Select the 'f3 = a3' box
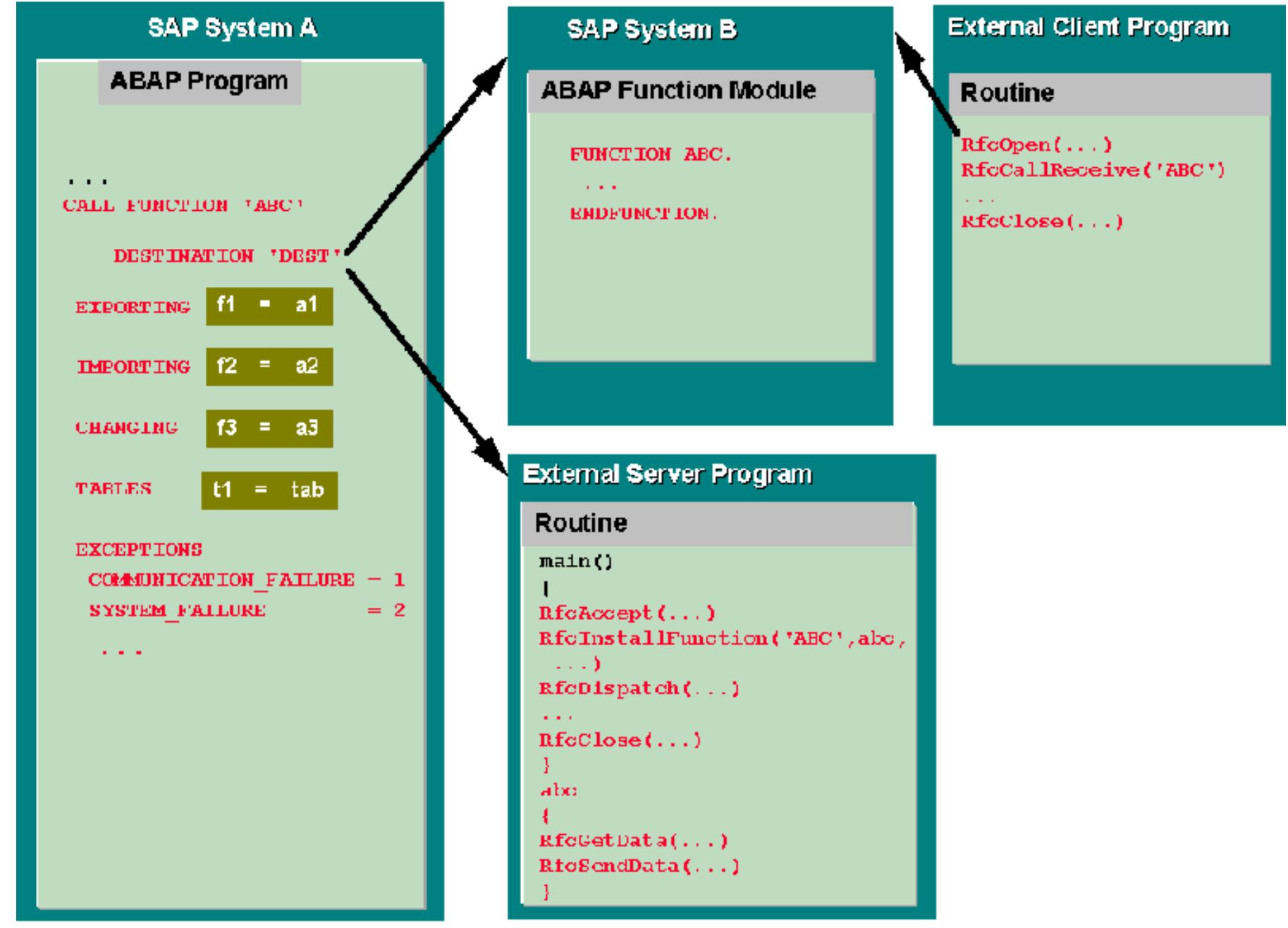This screenshot has width=1288, height=928. tap(269, 428)
